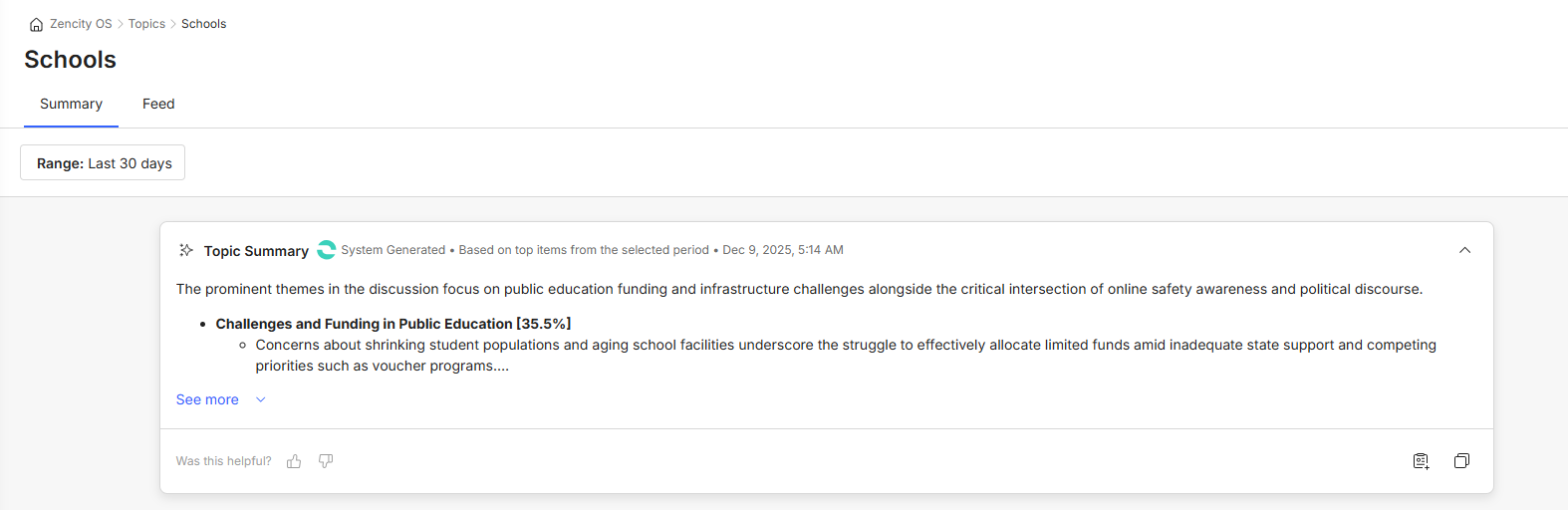Click the See more link text
Viewport: 1568px width, 510px height.
pyautogui.click(x=207, y=399)
